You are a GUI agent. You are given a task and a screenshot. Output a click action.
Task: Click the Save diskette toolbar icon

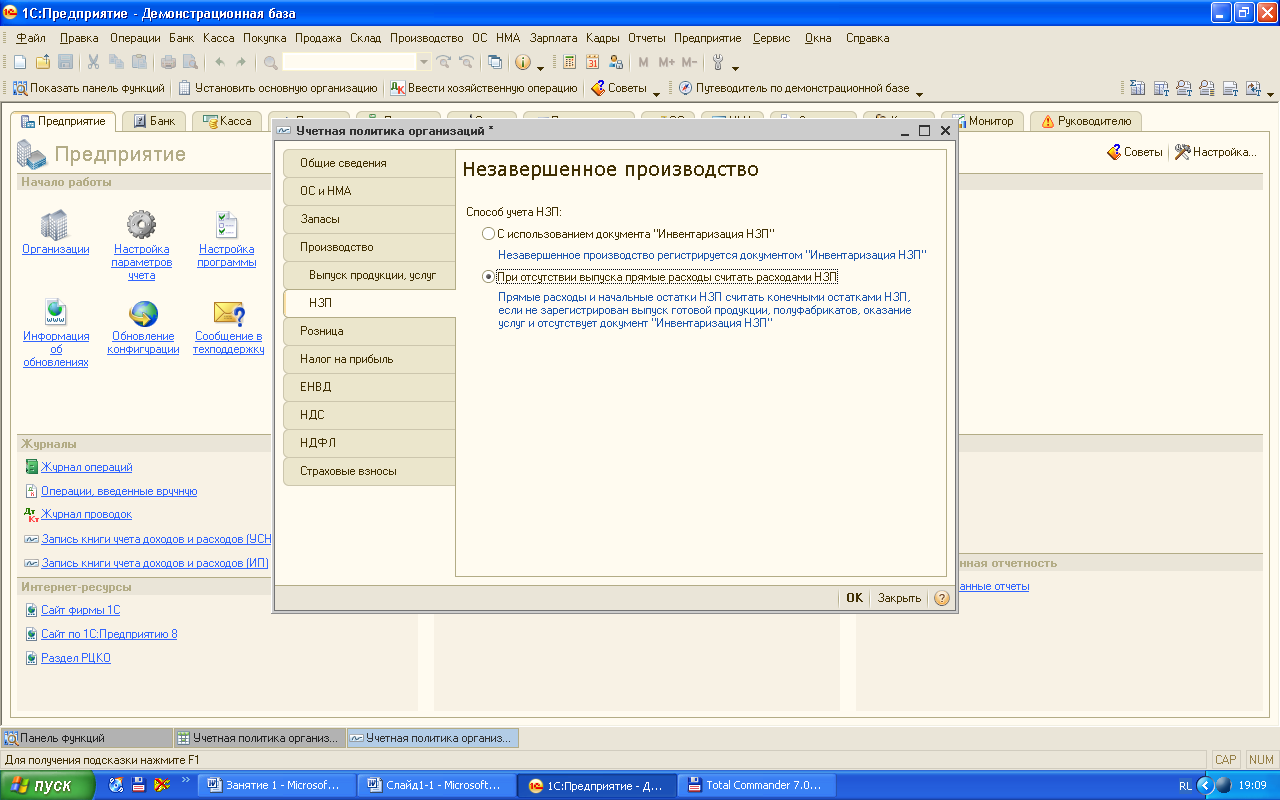pyautogui.click(x=65, y=62)
